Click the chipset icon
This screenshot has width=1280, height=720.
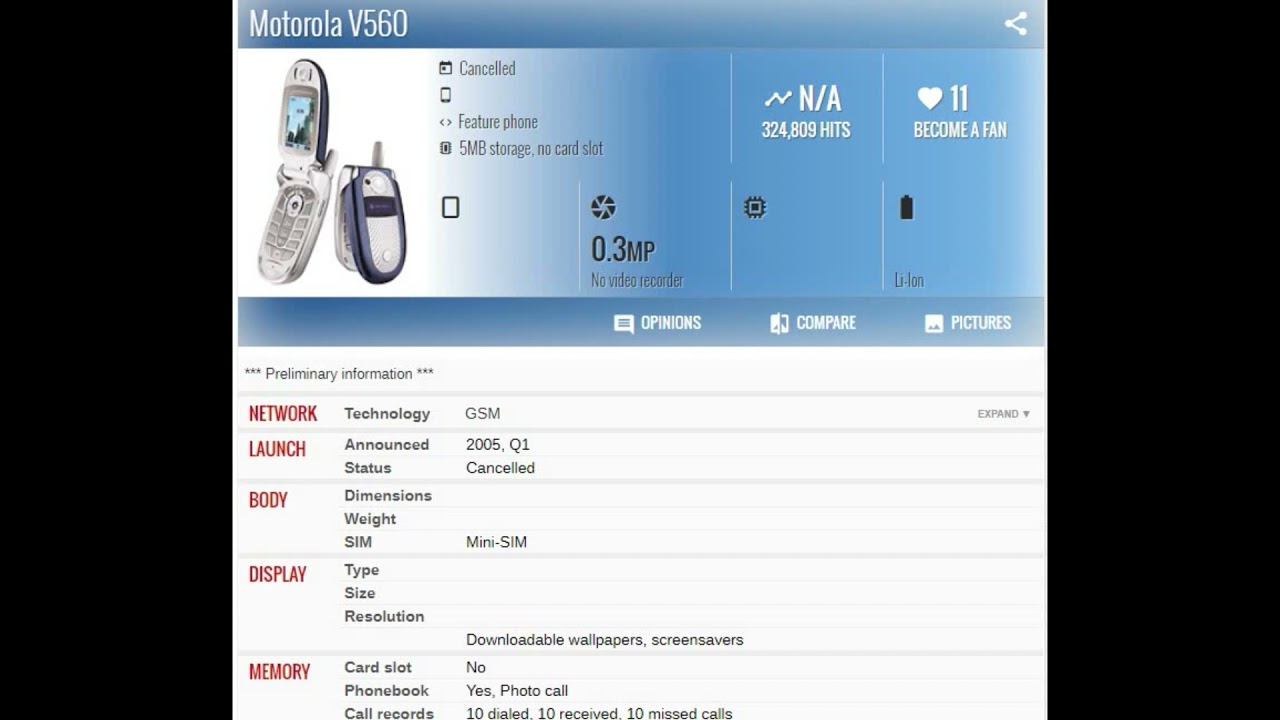coord(755,207)
